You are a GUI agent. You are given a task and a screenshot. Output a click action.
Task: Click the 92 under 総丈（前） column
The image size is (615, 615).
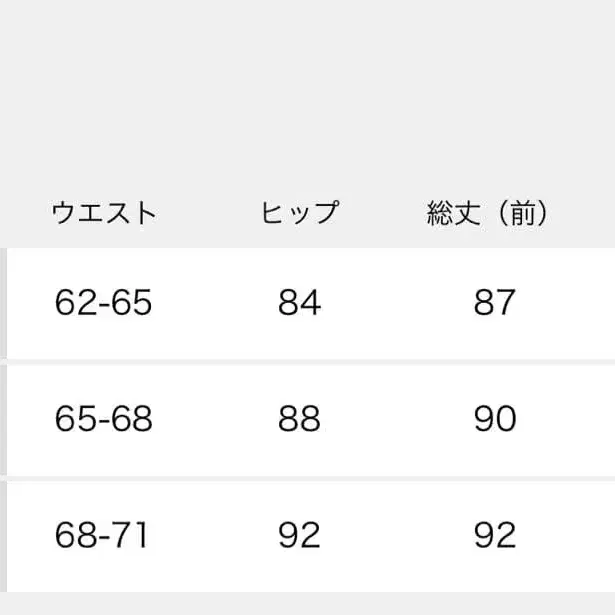494,534
